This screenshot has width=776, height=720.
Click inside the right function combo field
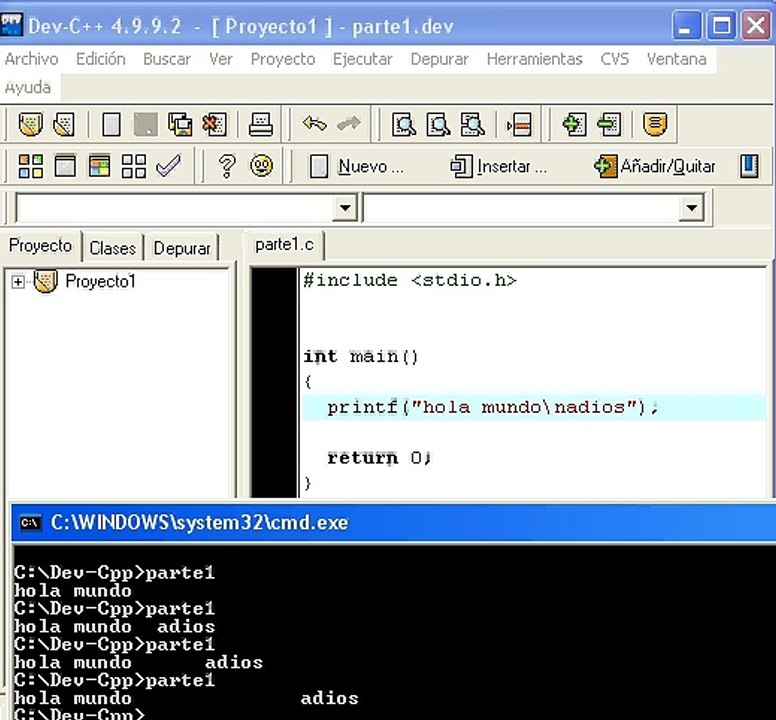pos(522,208)
